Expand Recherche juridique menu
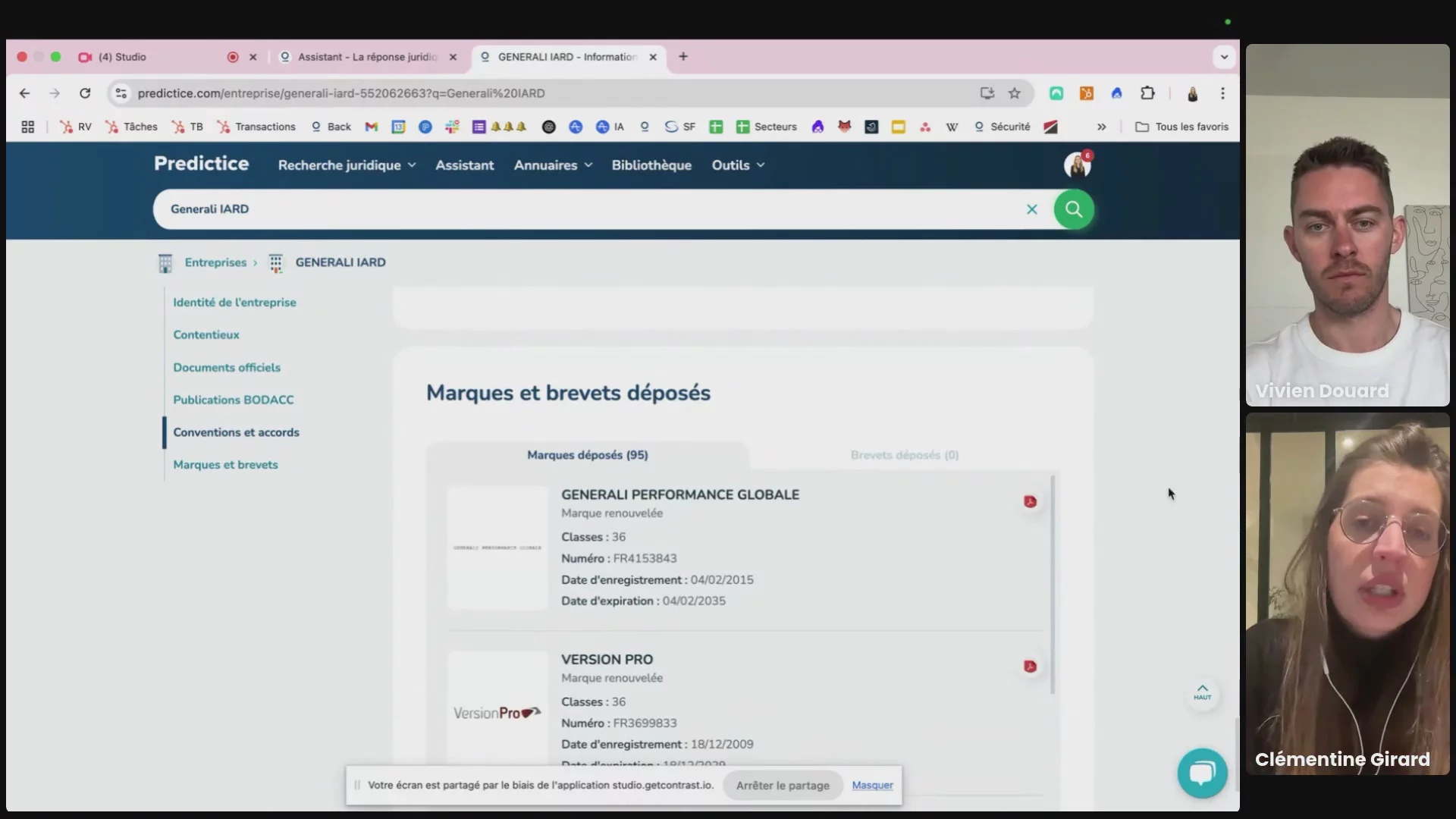Screen dimensions: 1456x819 (347, 165)
